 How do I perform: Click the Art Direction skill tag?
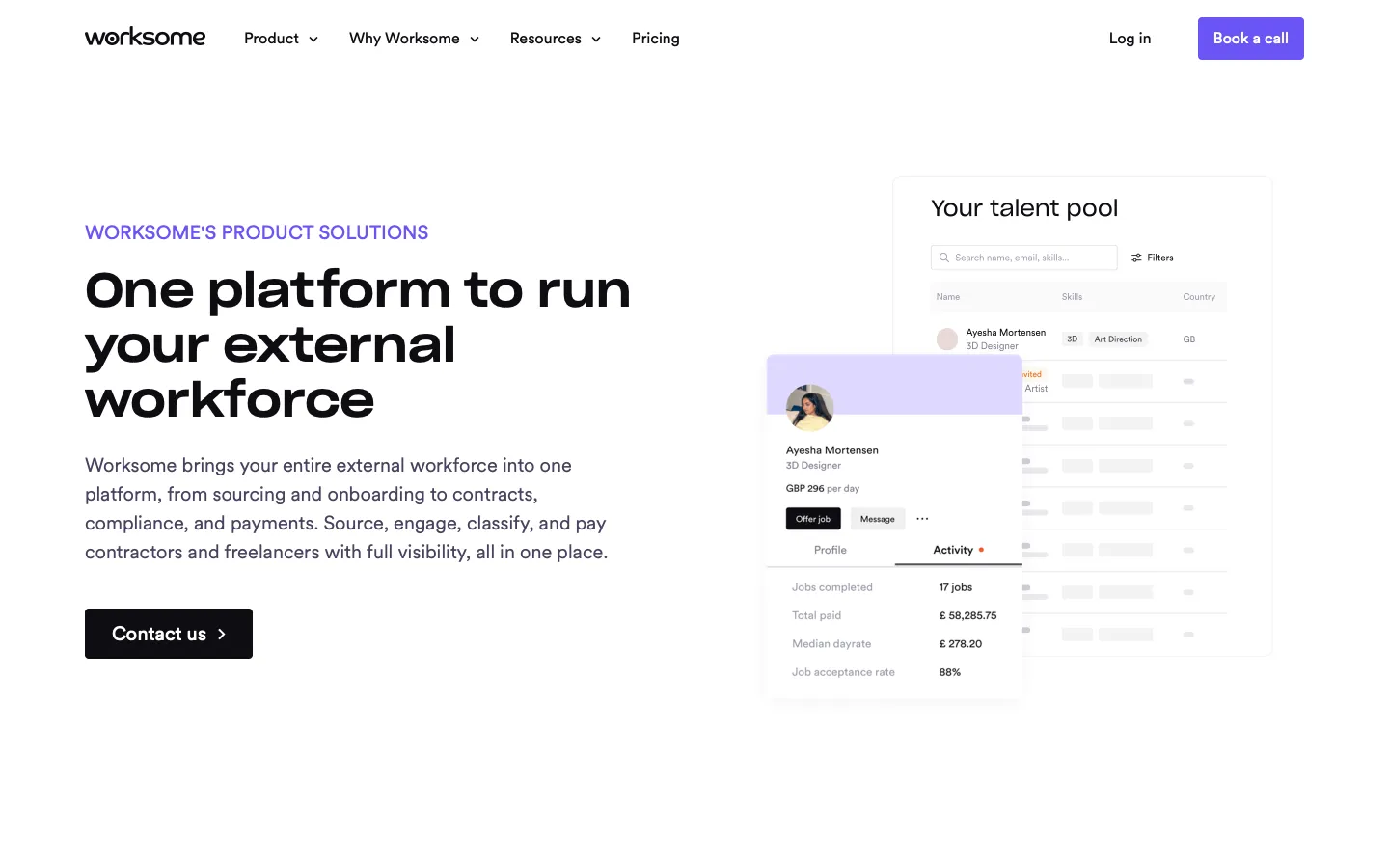pos(1118,339)
